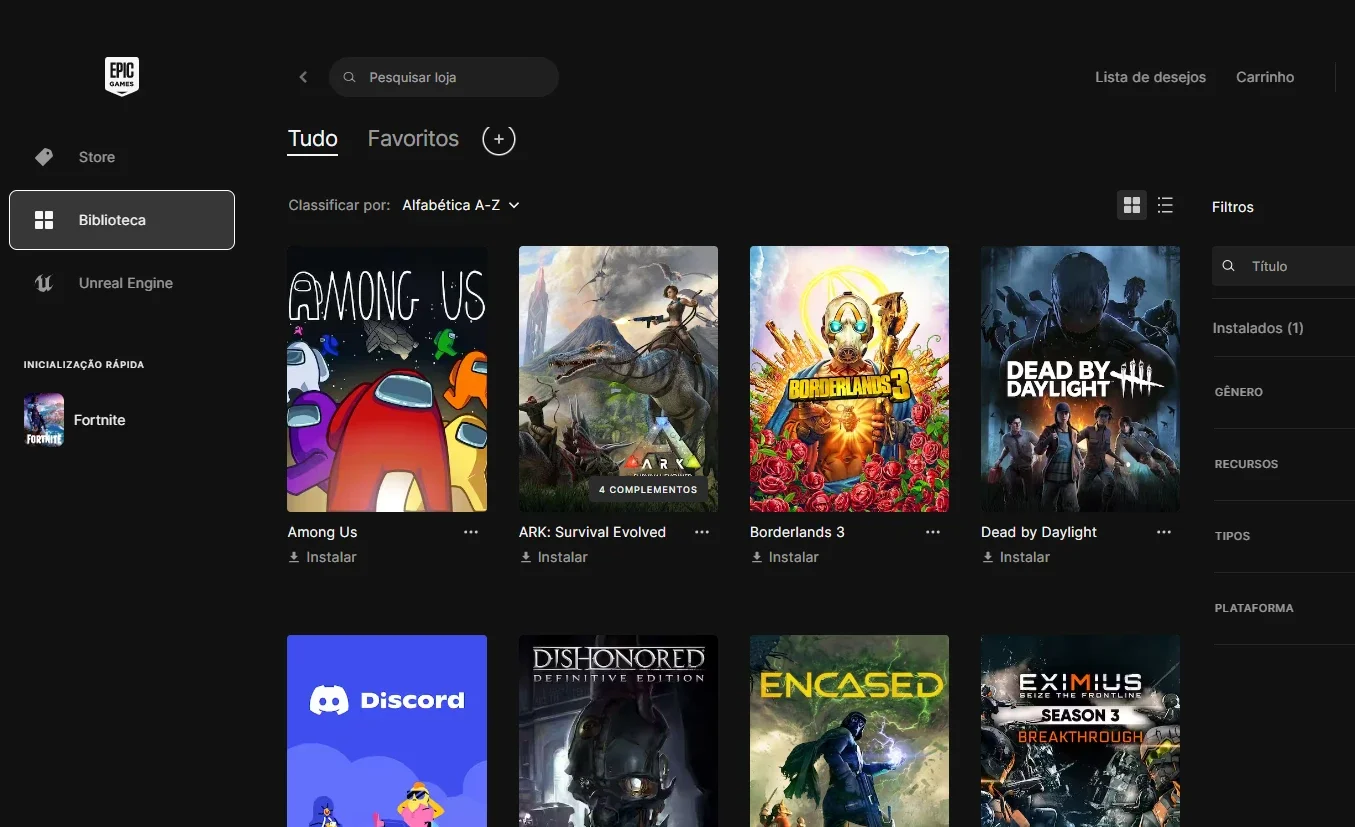Install Borderlands 3
1355x827 pixels.
tap(784, 557)
